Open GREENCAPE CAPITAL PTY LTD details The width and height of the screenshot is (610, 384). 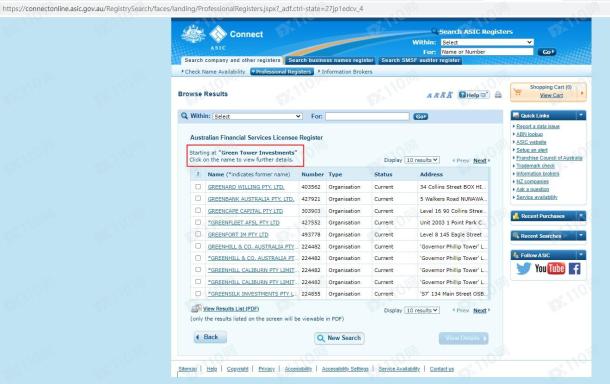click(245, 211)
